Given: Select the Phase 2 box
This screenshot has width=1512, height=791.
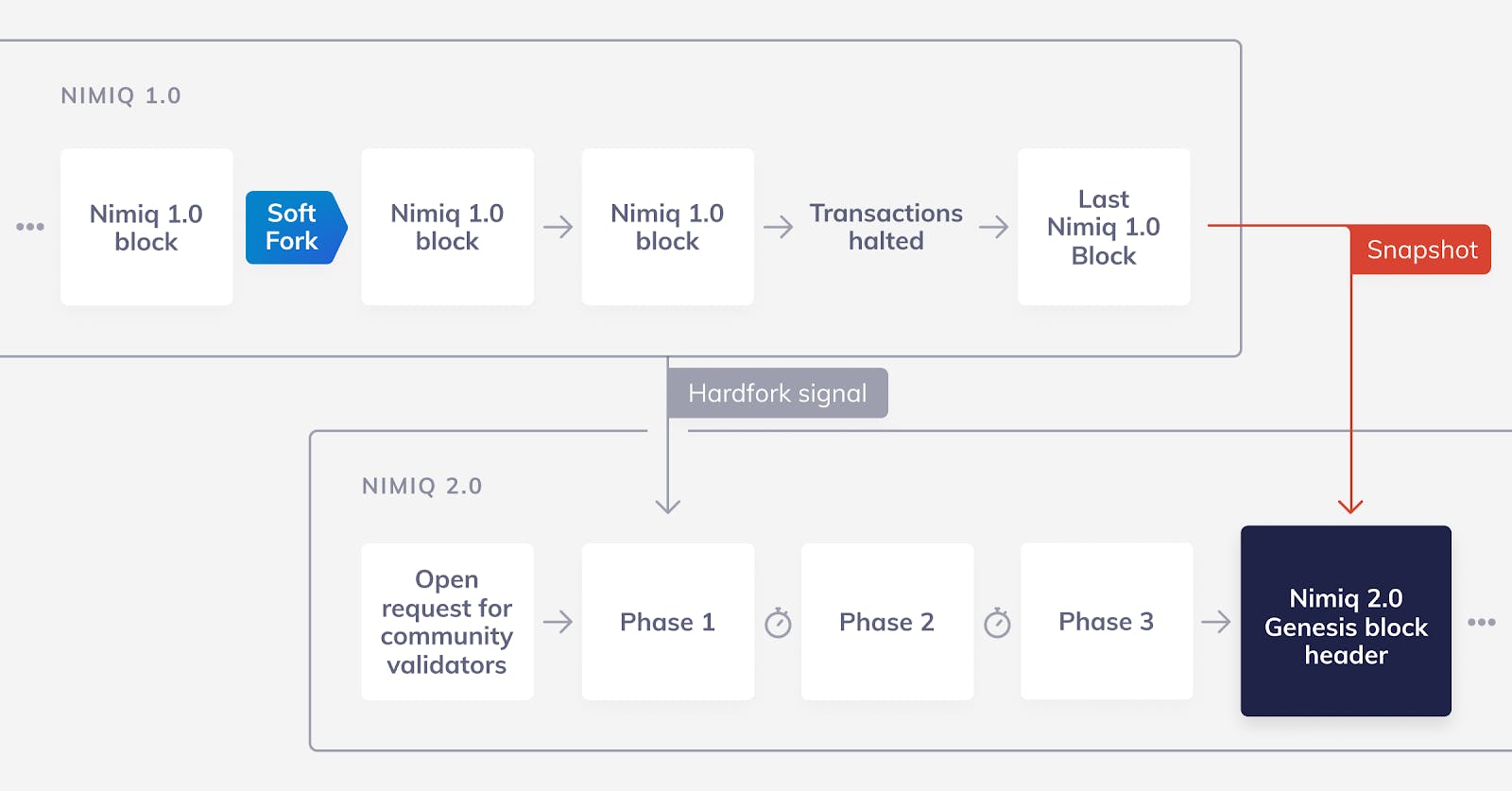Looking at the screenshot, I should (x=886, y=622).
